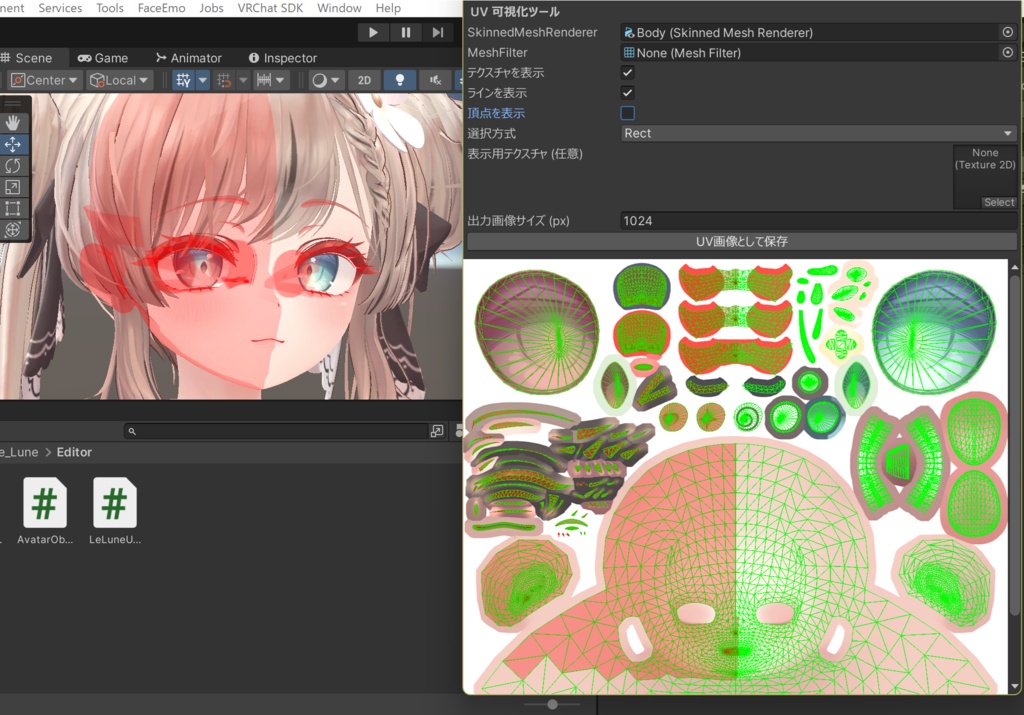This screenshot has height=715, width=1024.
Task: Open grid visibility options arrow
Action: point(203,80)
